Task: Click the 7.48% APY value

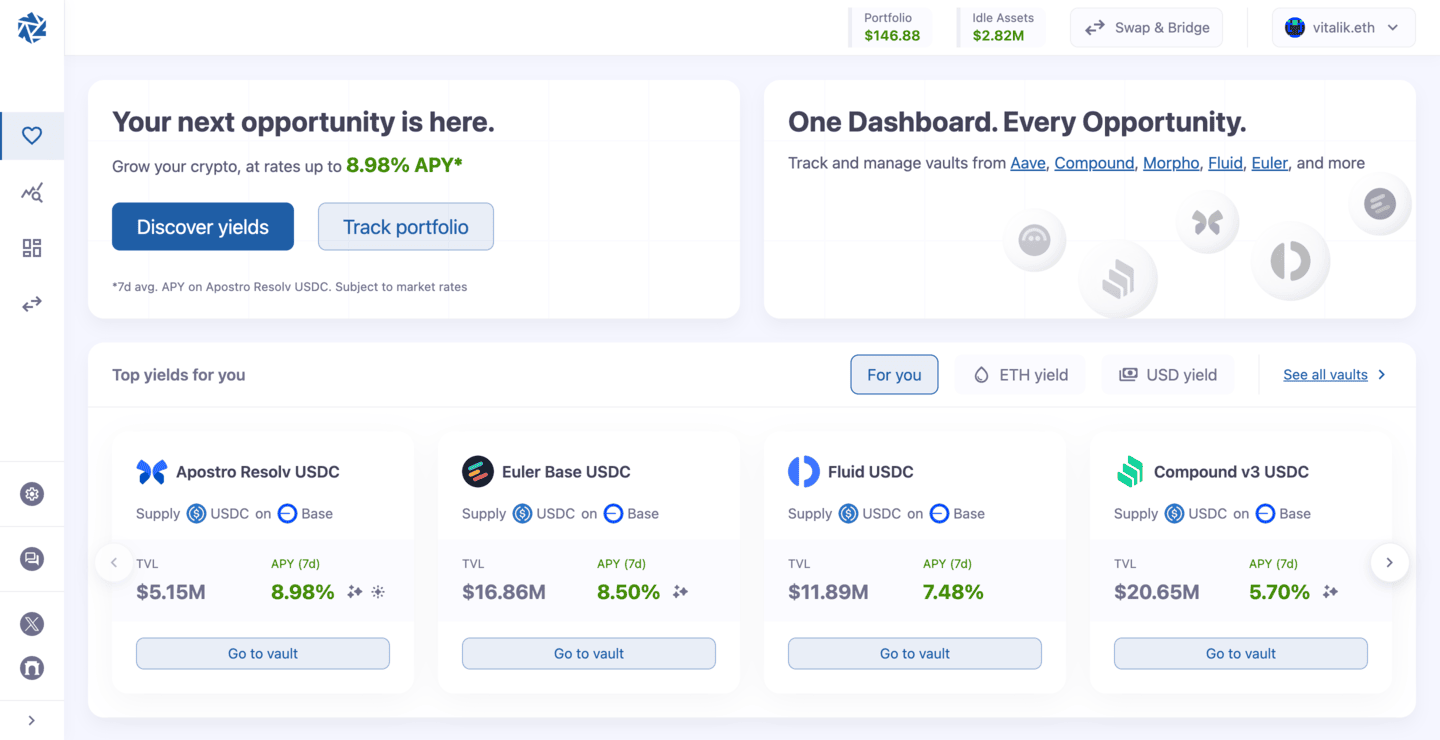Action: point(953,592)
